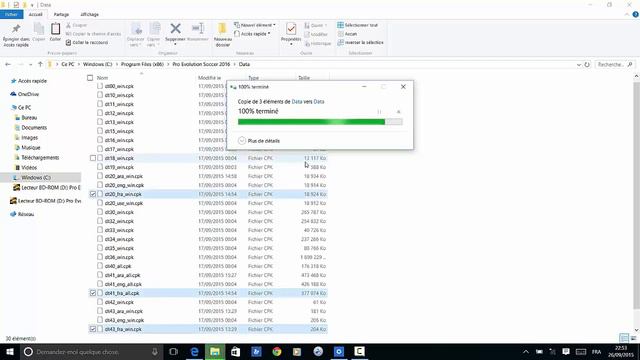This screenshot has height=360, width=640.
Task: Click Aucun in selection group
Action: point(347,34)
